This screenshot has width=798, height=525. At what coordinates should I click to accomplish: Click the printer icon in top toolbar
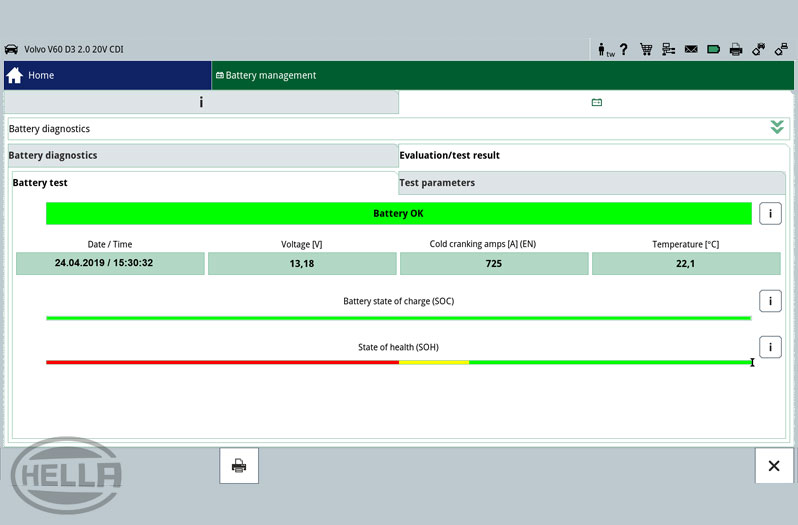pyautogui.click(x=736, y=49)
